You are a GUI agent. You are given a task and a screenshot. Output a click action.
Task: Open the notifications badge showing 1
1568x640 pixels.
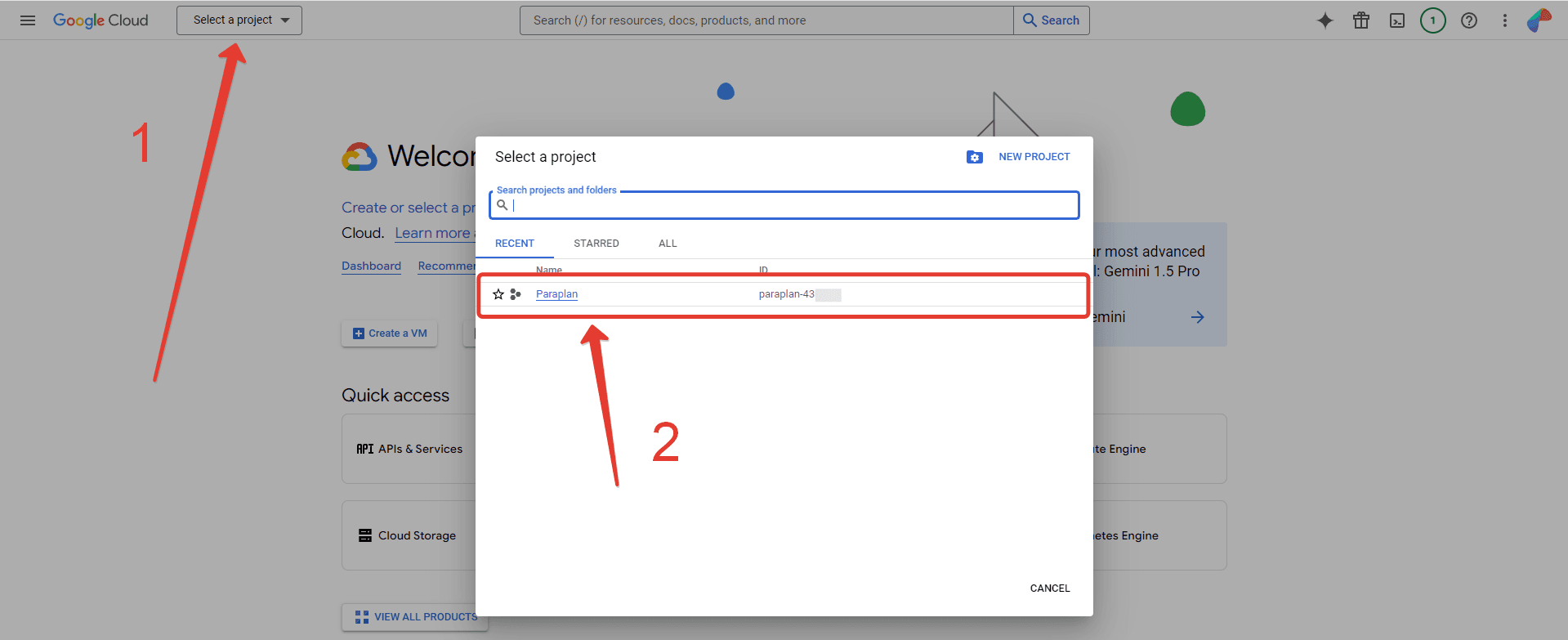click(1432, 20)
